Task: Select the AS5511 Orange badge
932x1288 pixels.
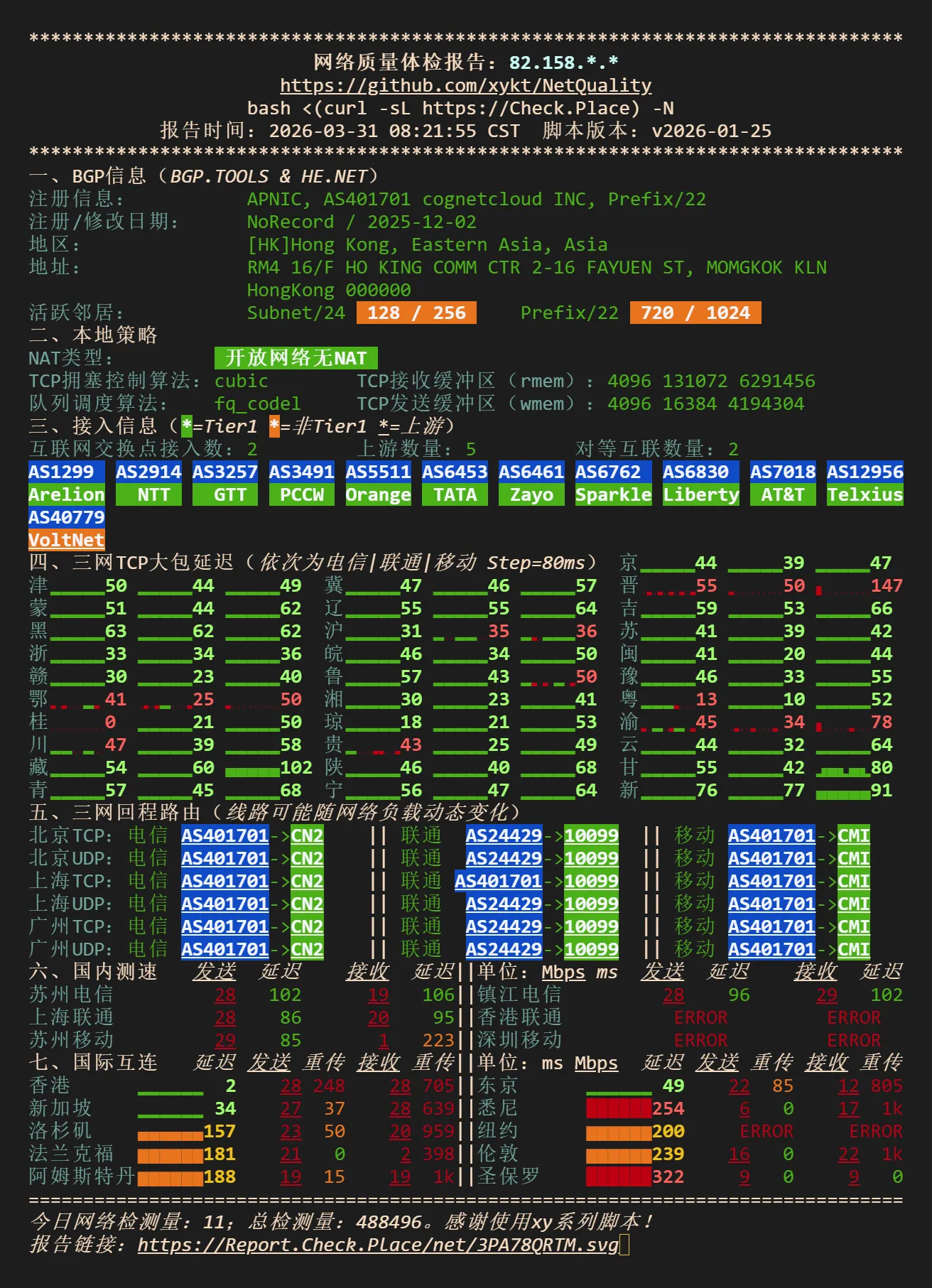Action: 378,483
